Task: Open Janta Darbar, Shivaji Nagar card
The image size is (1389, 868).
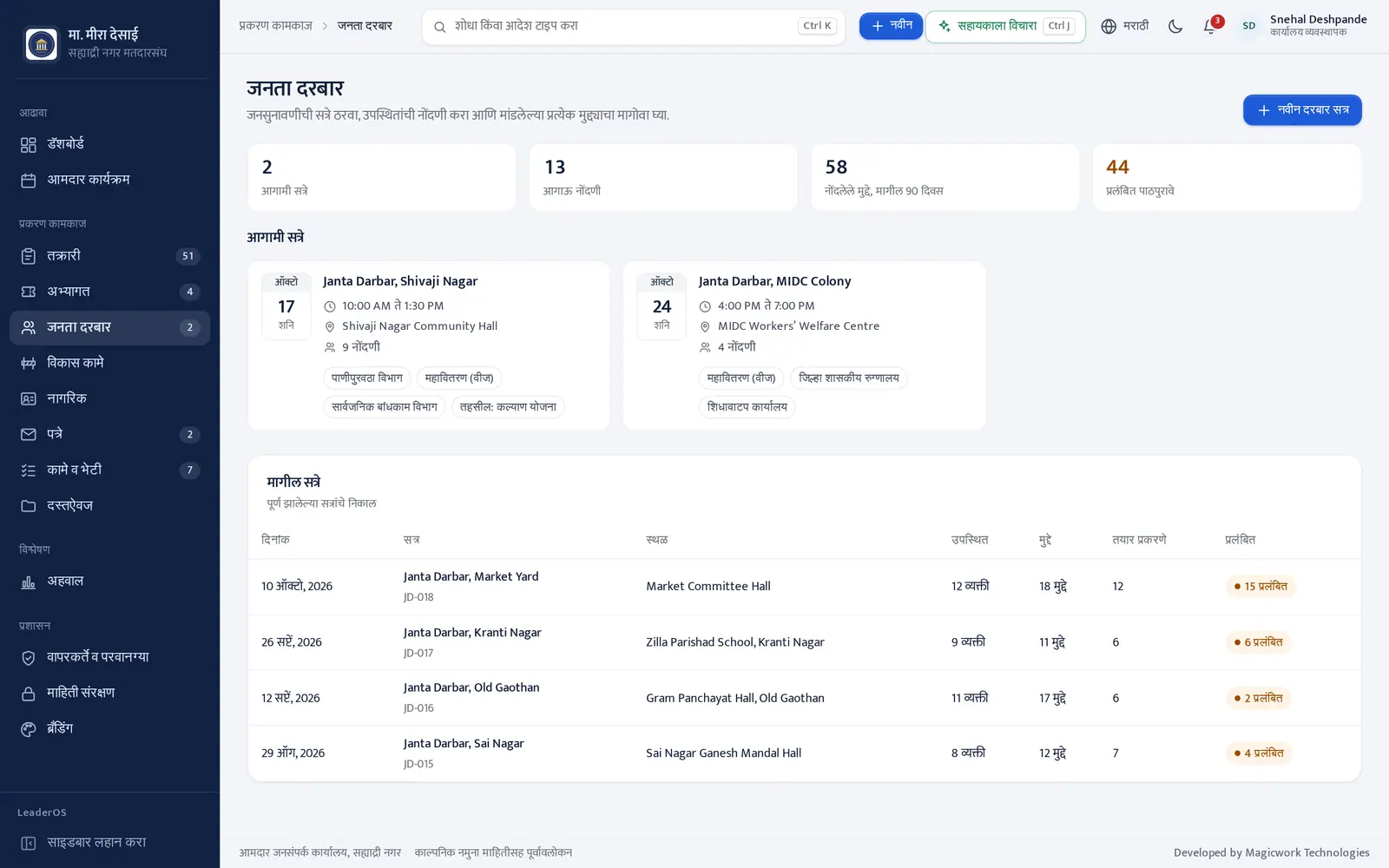Action: click(429, 345)
